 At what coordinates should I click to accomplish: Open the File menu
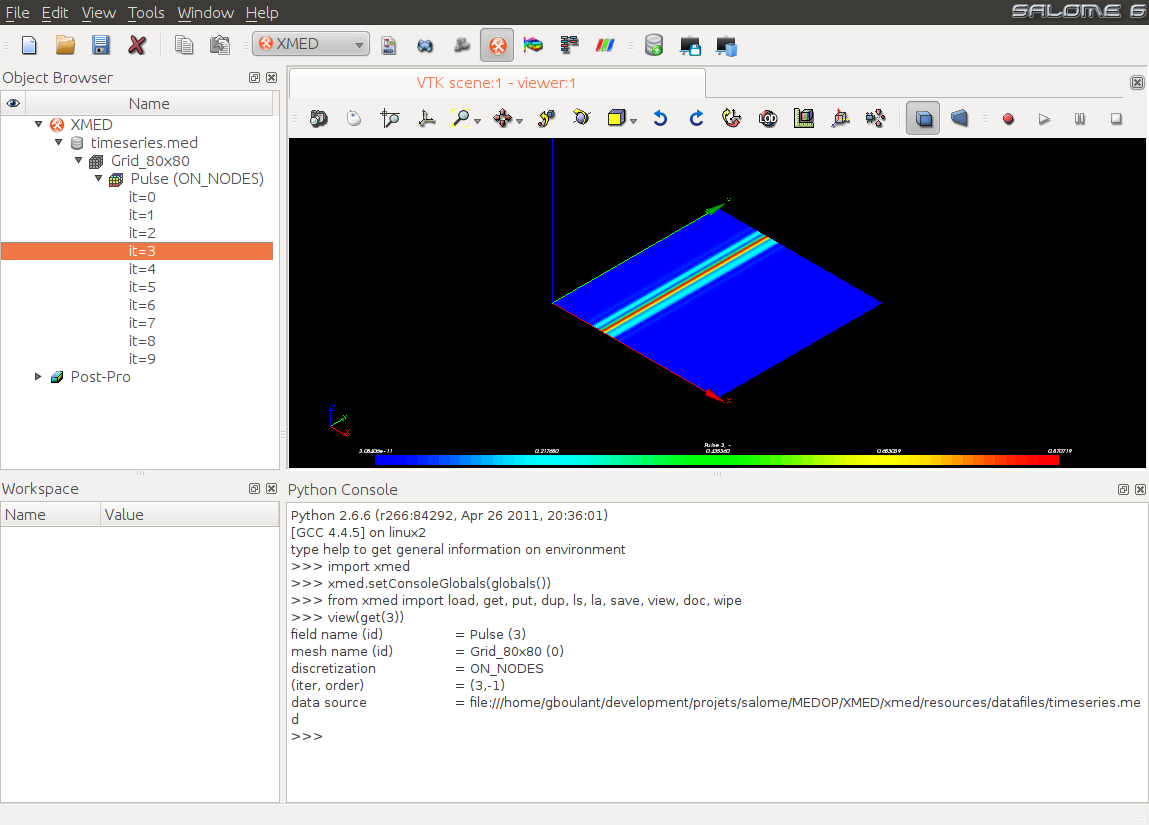(18, 12)
